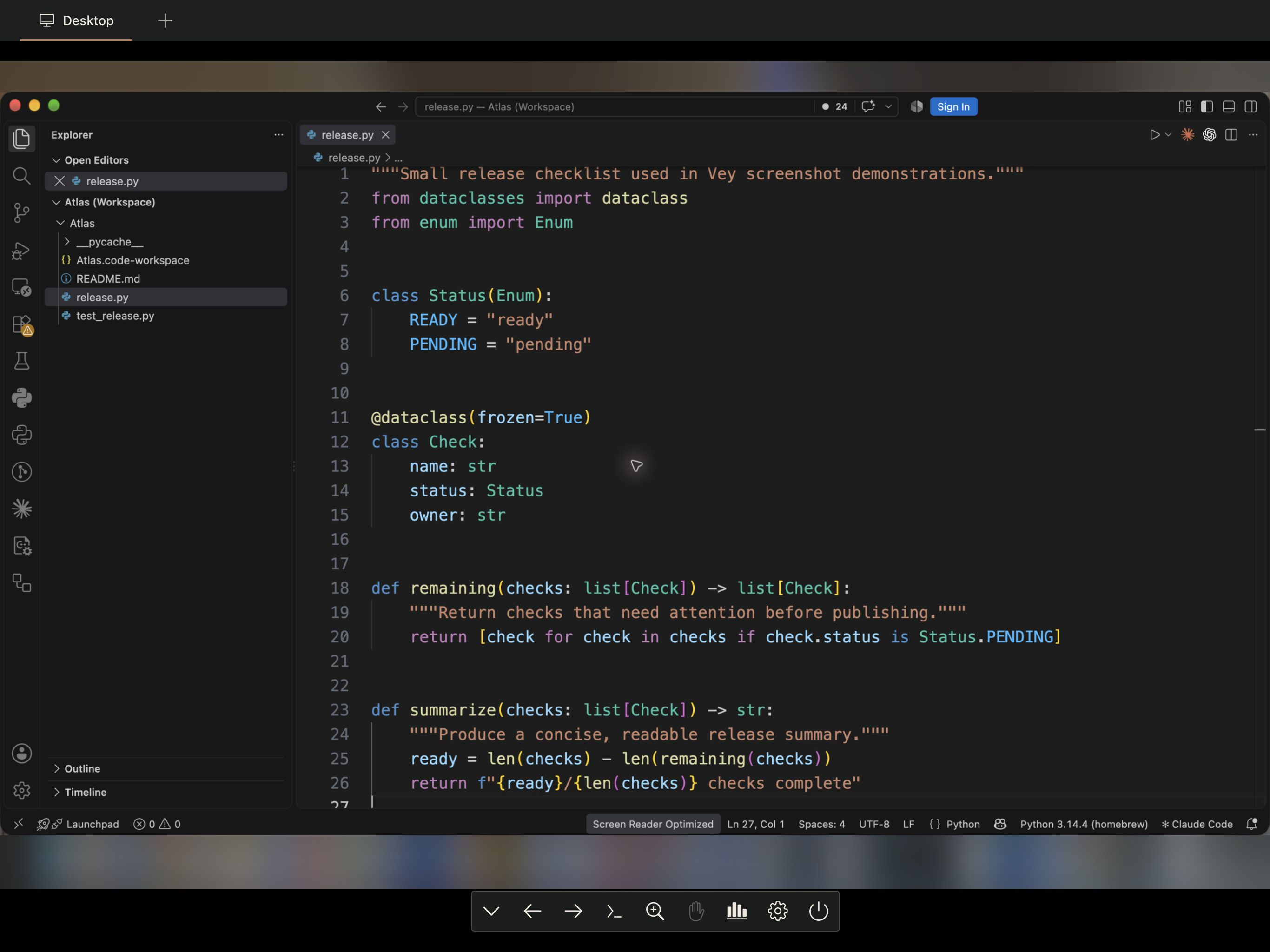Open notifications bell in status bar
Screen dimensions: 1270x952
click(1252, 824)
